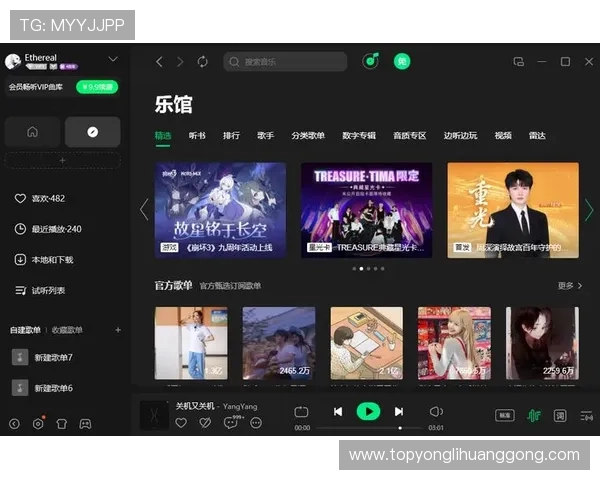600x480 pixels.
Task: Open the 数字专辑 tab
Action: 359,136
